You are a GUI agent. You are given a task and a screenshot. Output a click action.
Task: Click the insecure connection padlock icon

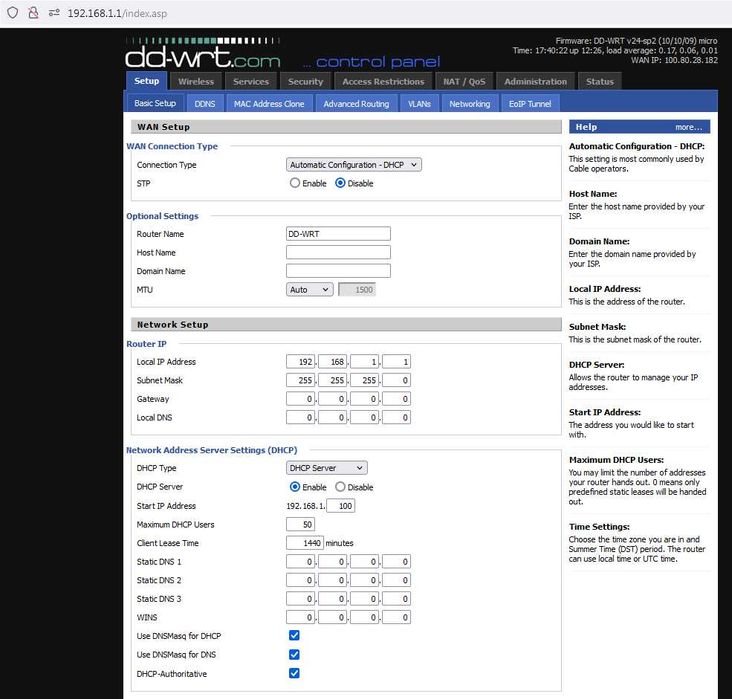click(33, 13)
